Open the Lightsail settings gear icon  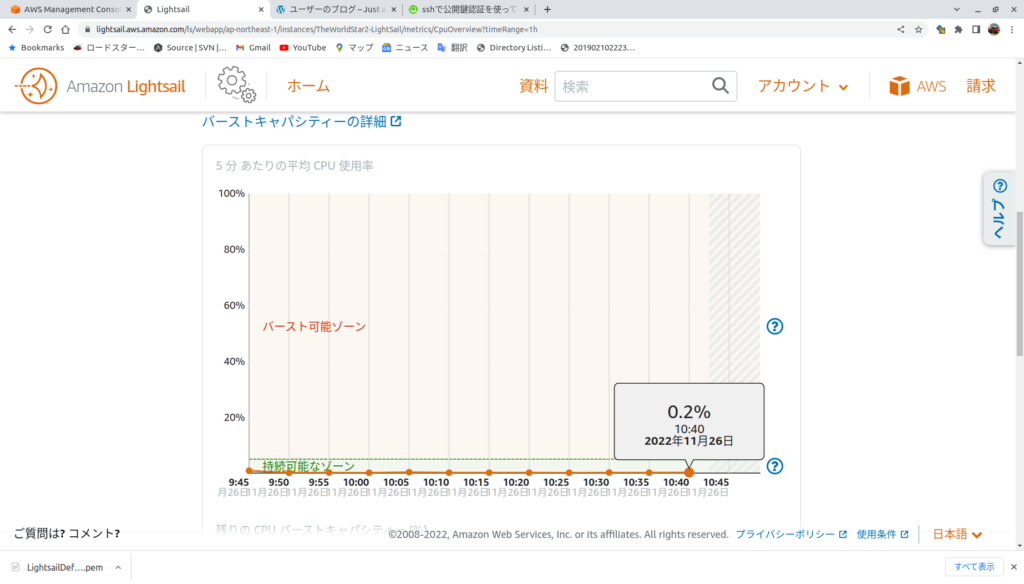(236, 85)
